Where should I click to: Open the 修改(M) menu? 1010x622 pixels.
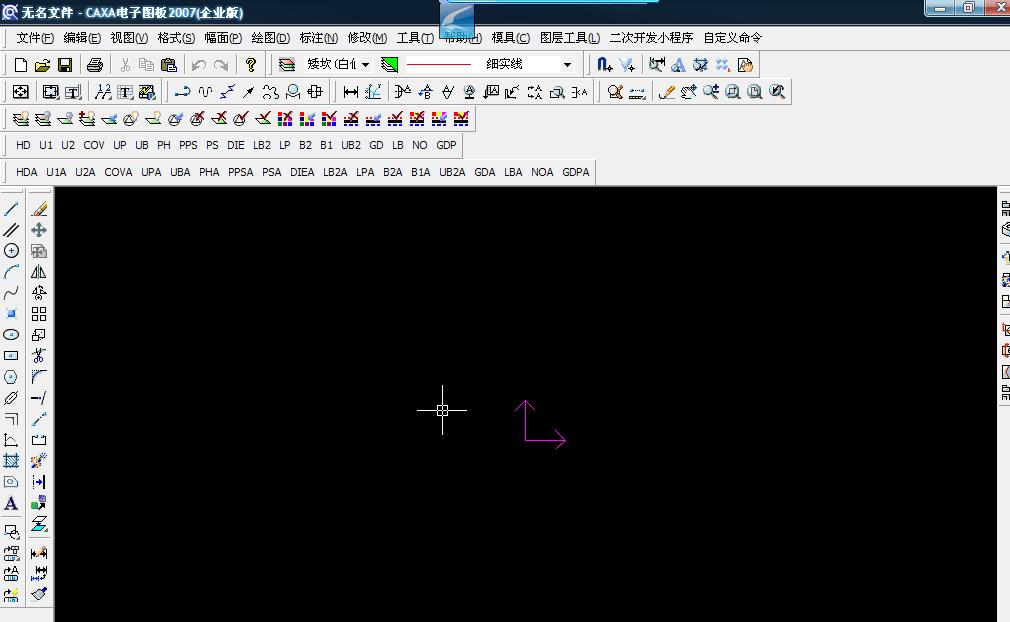367,38
